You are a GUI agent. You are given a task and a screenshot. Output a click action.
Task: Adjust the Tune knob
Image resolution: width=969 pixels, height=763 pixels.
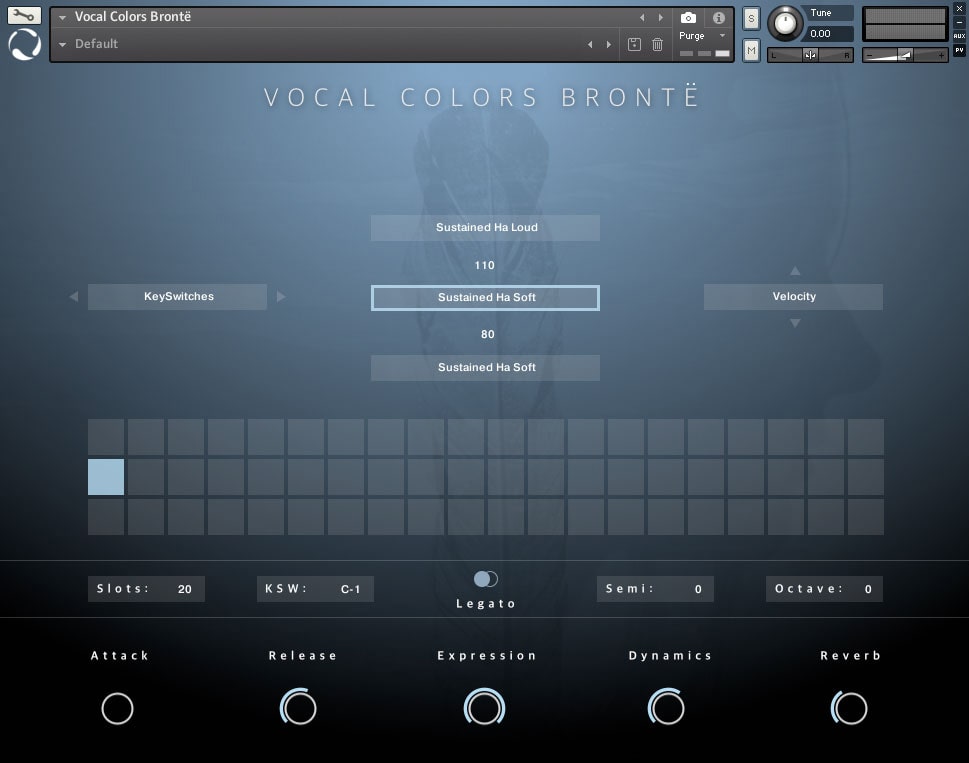(x=785, y=23)
